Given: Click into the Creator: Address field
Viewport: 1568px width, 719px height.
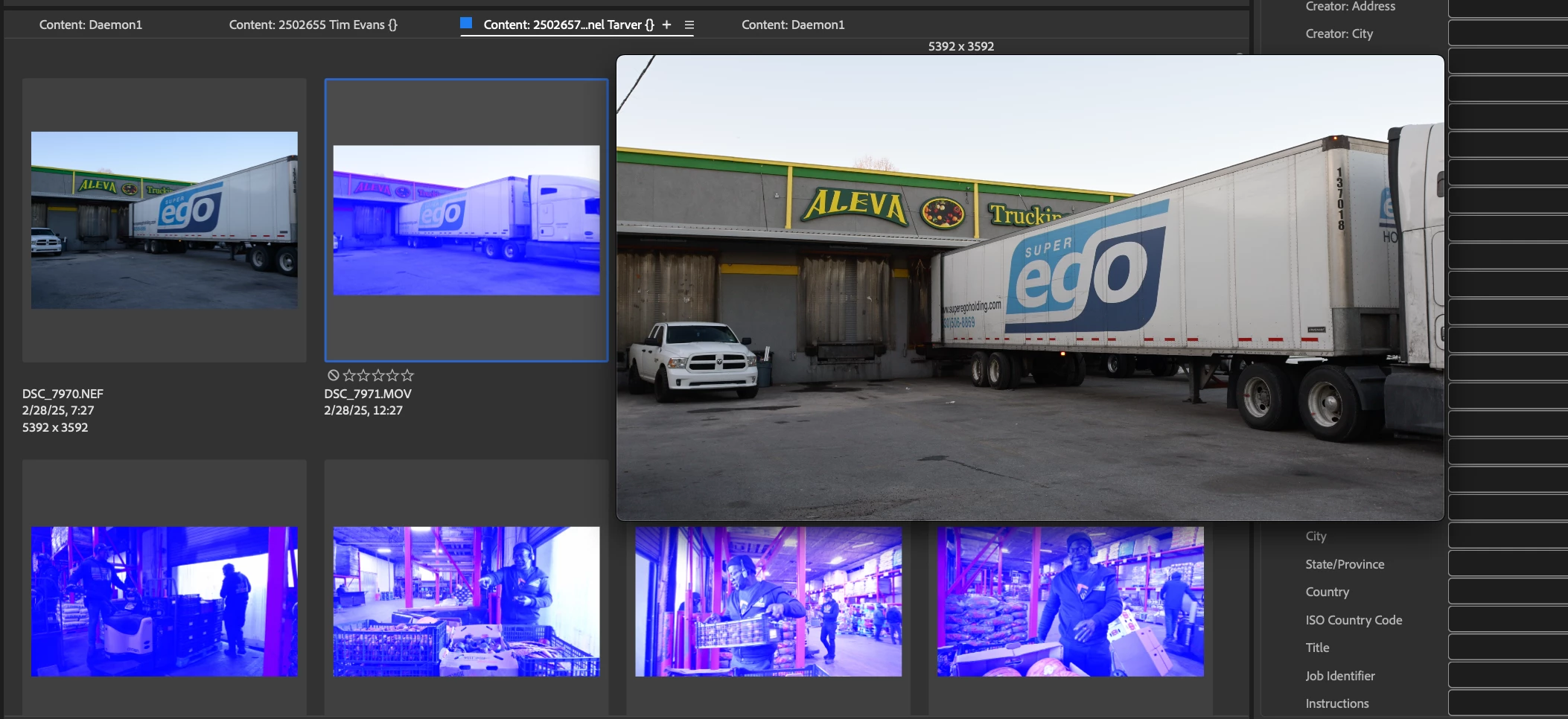Looking at the screenshot, I should pos(1508,7).
